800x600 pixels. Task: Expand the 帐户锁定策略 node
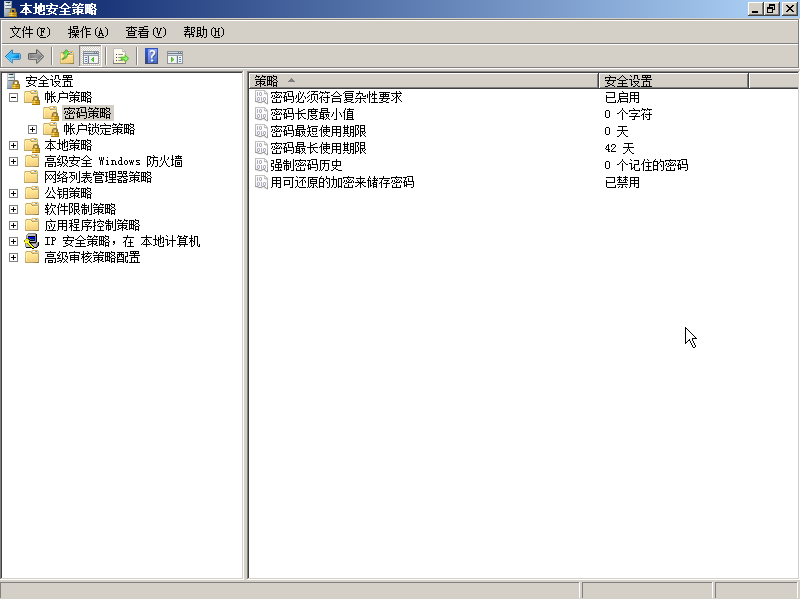32,129
